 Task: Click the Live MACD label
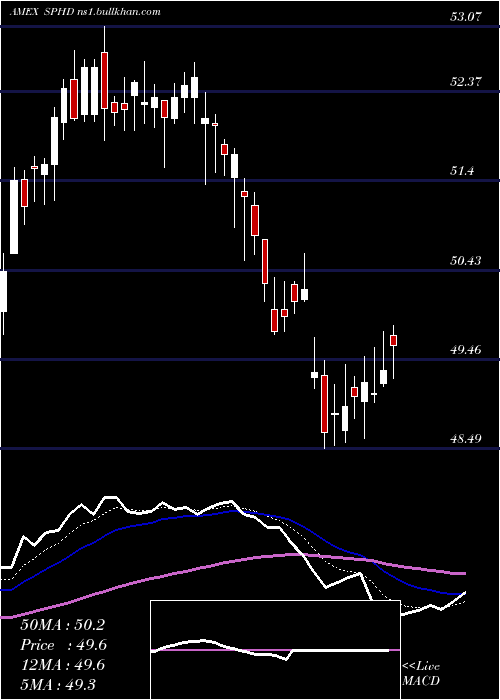[x=421, y=673]
